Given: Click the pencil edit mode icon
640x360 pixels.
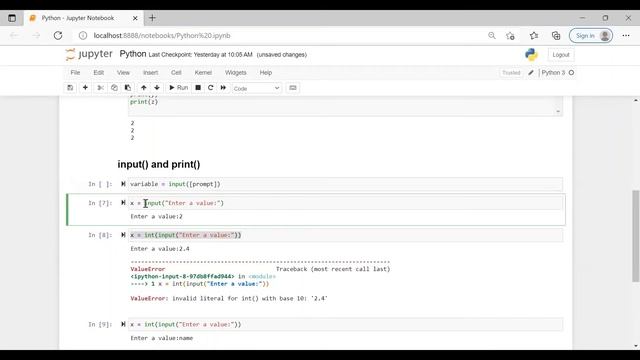Looking at the screenshot, I should [x=531, y=73].
